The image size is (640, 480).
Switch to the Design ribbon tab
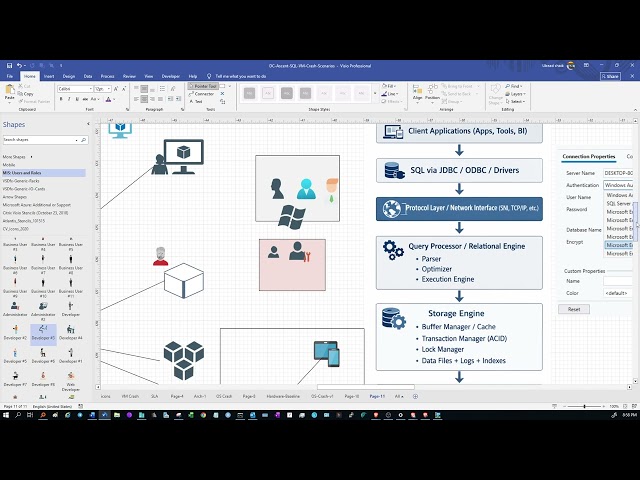[x=69, y=76]
